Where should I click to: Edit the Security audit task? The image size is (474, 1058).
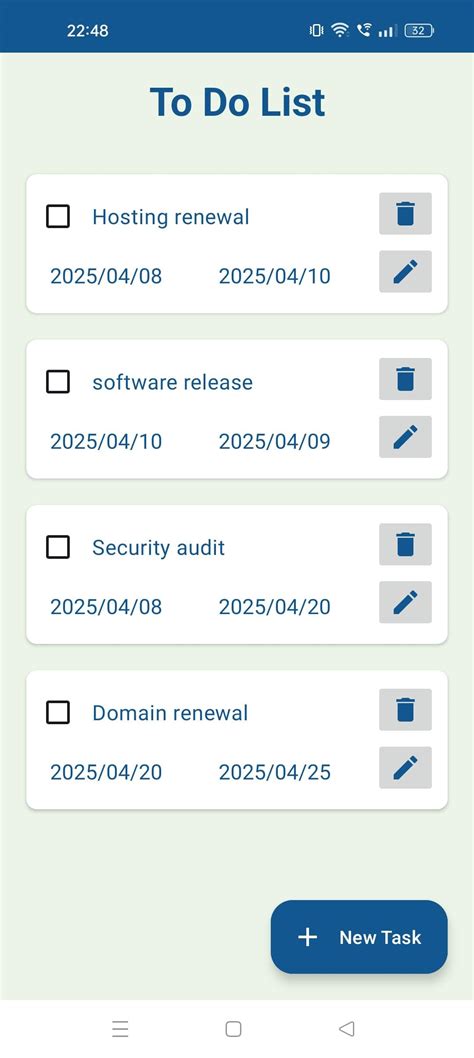click(405, 602)
